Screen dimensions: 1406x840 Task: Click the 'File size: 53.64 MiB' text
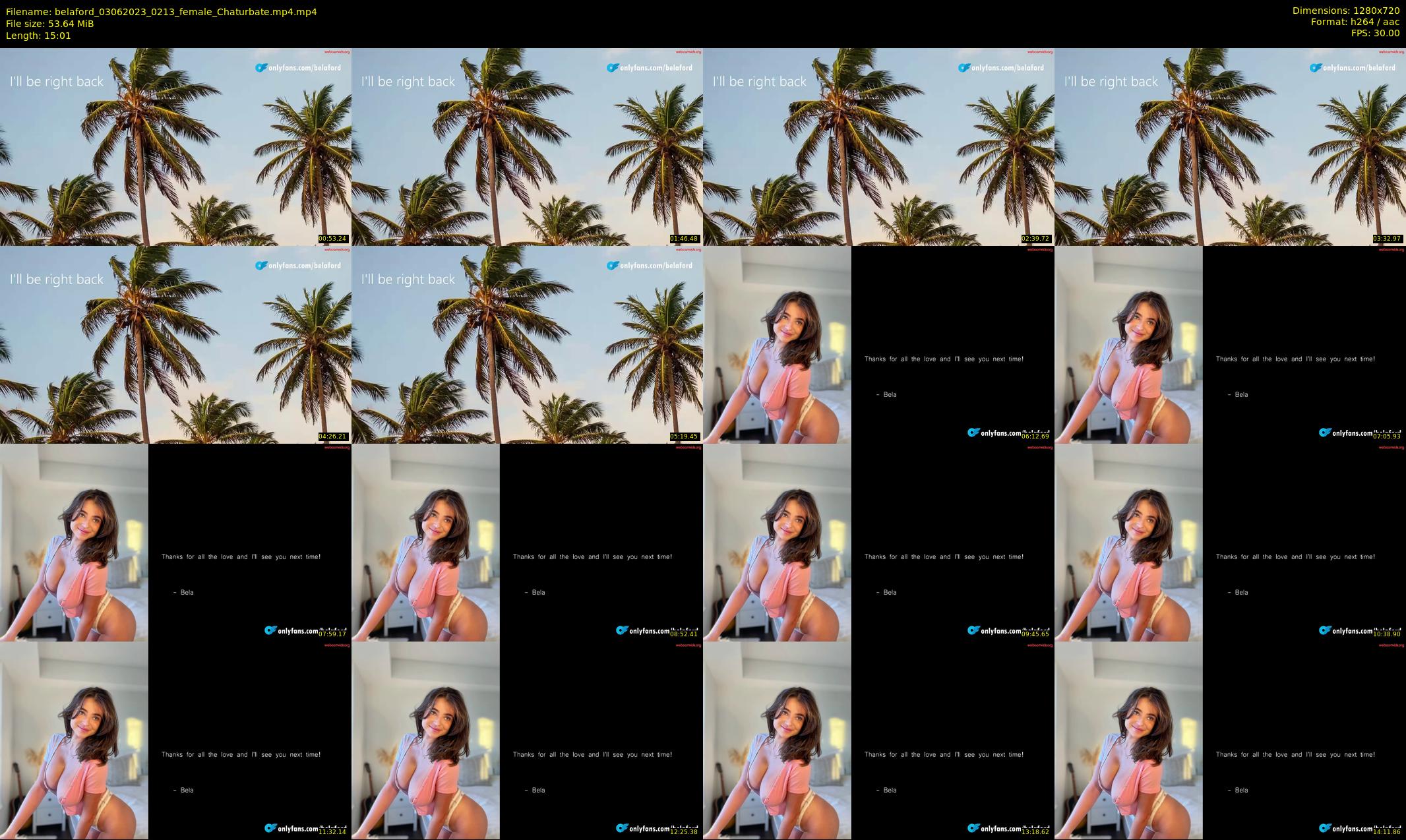[x=50, y=24]
